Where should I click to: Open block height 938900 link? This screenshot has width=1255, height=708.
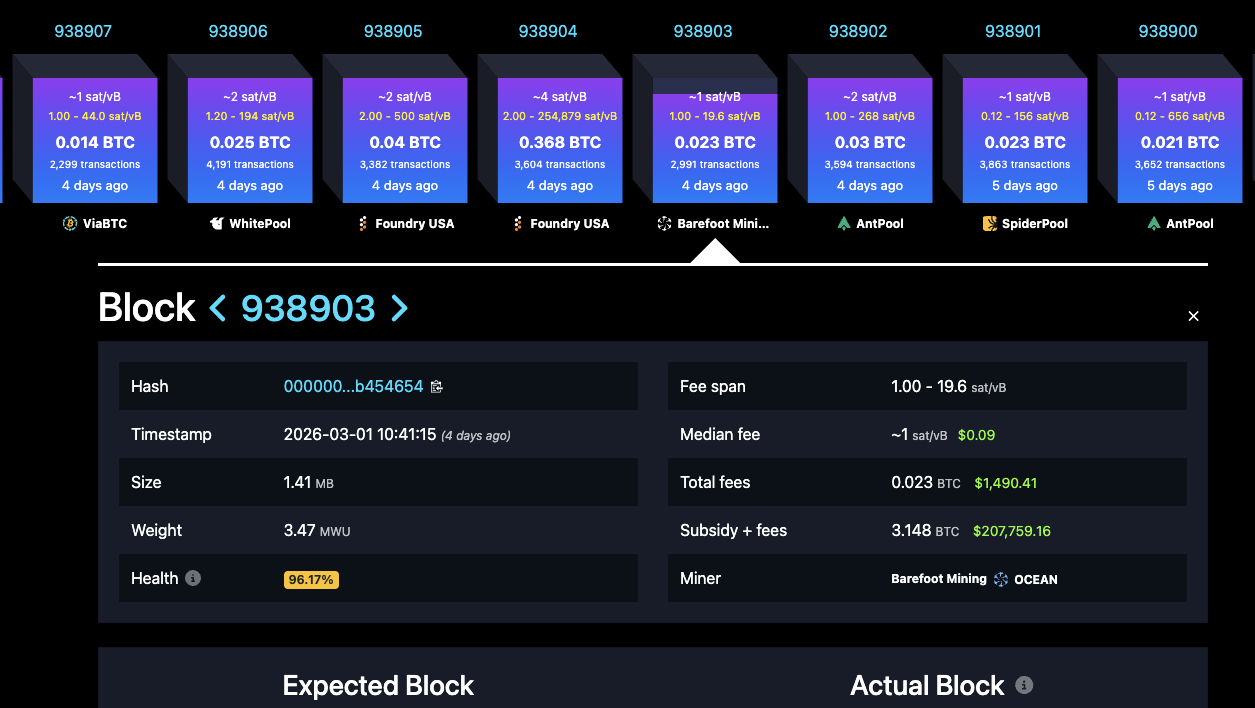(x=1167, y=31)
